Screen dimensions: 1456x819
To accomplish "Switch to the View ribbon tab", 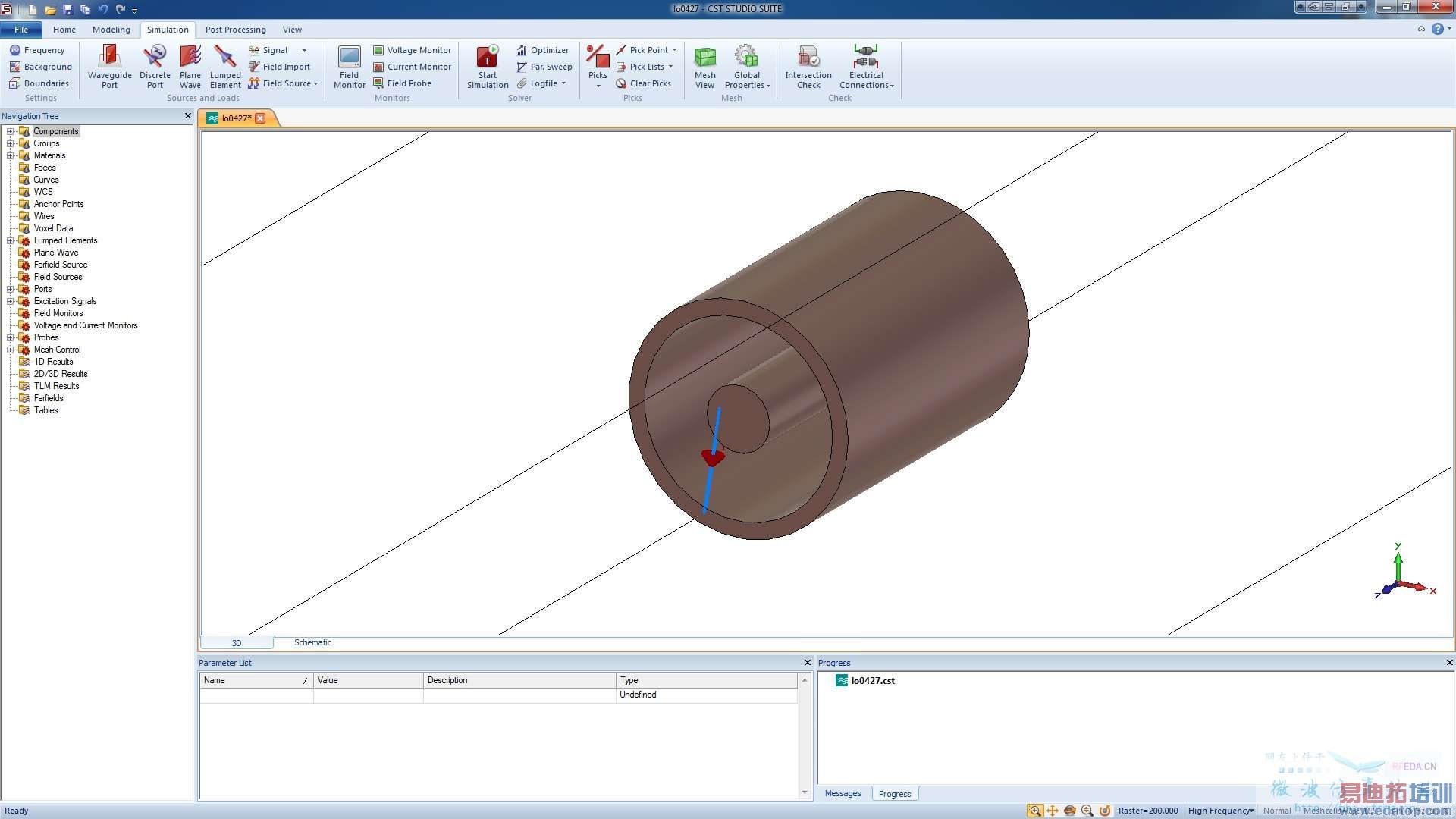I will click(292, 30).
